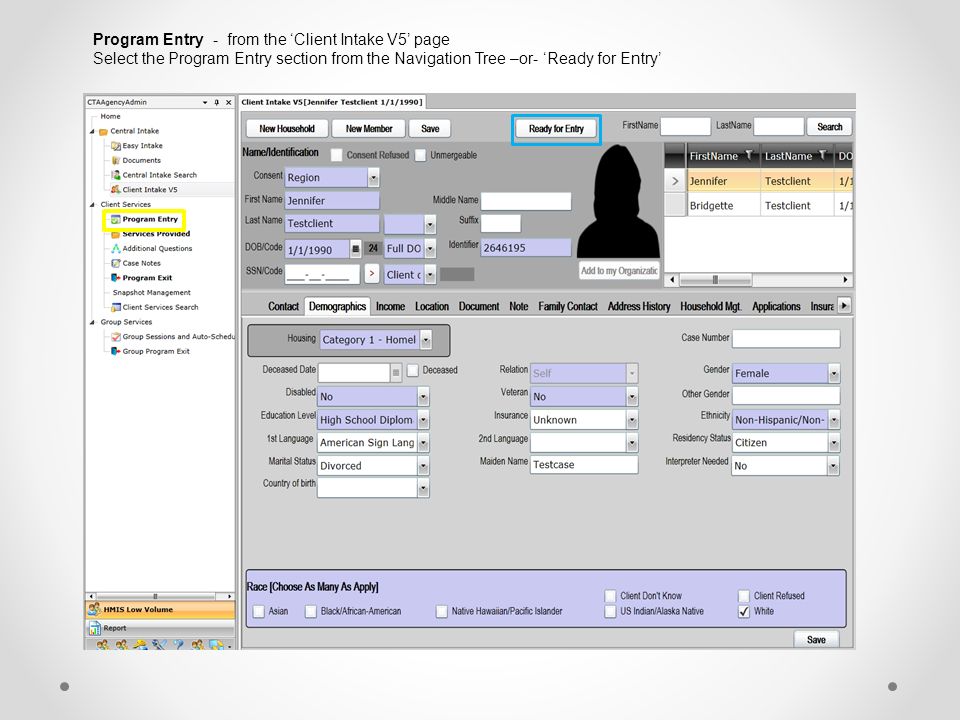Click the Ready for Entry button

(x=557, y=129)
